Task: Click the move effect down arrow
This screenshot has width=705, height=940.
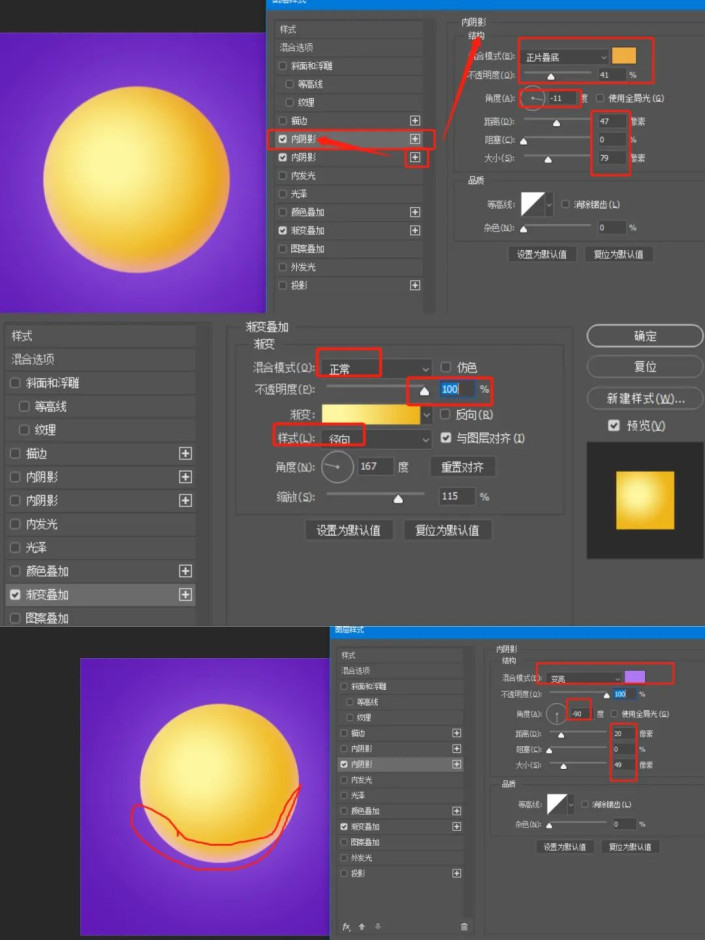Action: pyautogui.click(x=376, y=926)
